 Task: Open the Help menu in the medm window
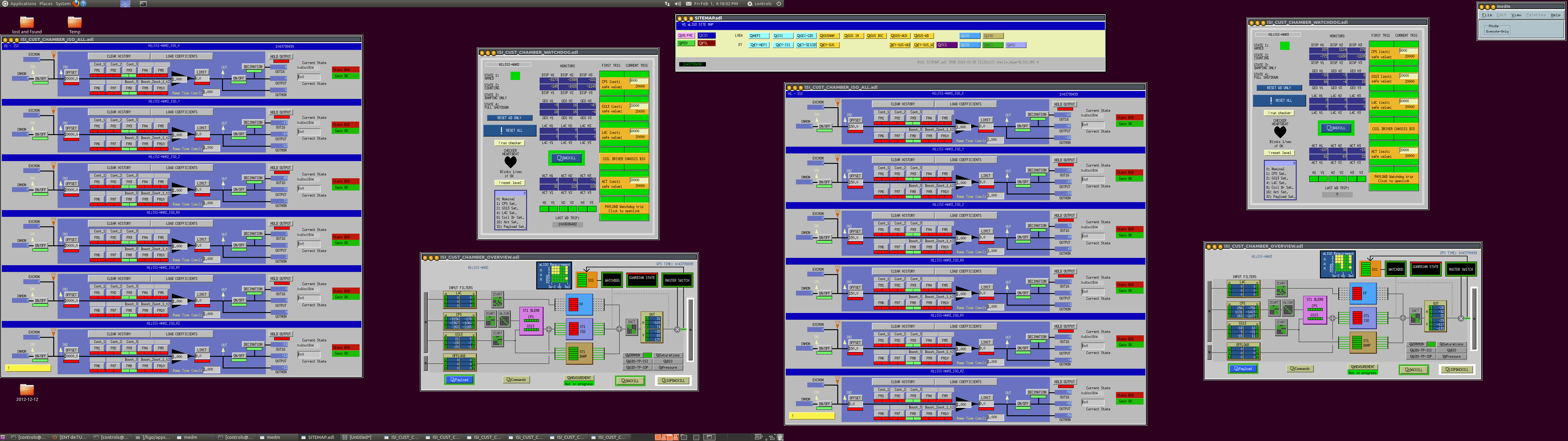1556,15
